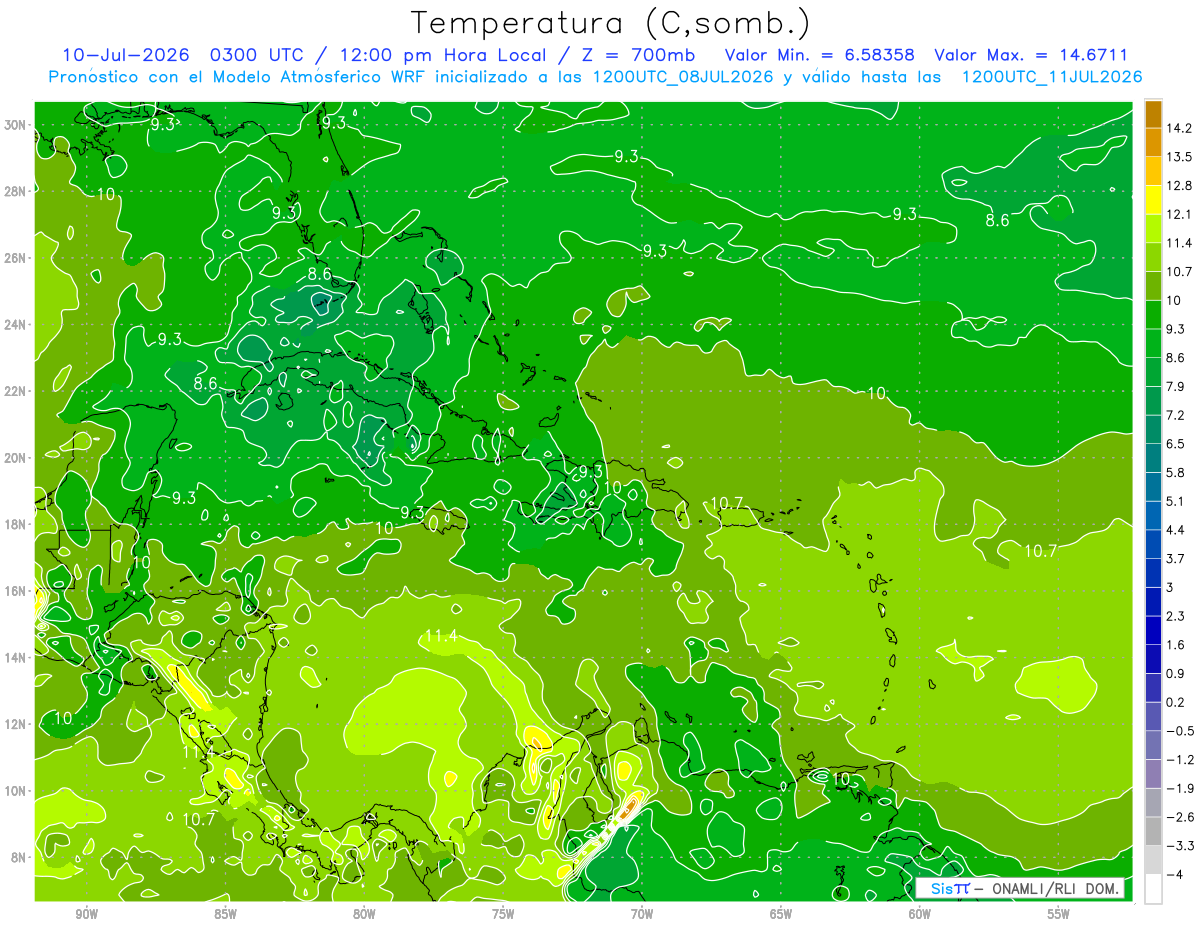Click the colorbar value label 7.9
The image size is (1200, 927).
click(1173, 386)
